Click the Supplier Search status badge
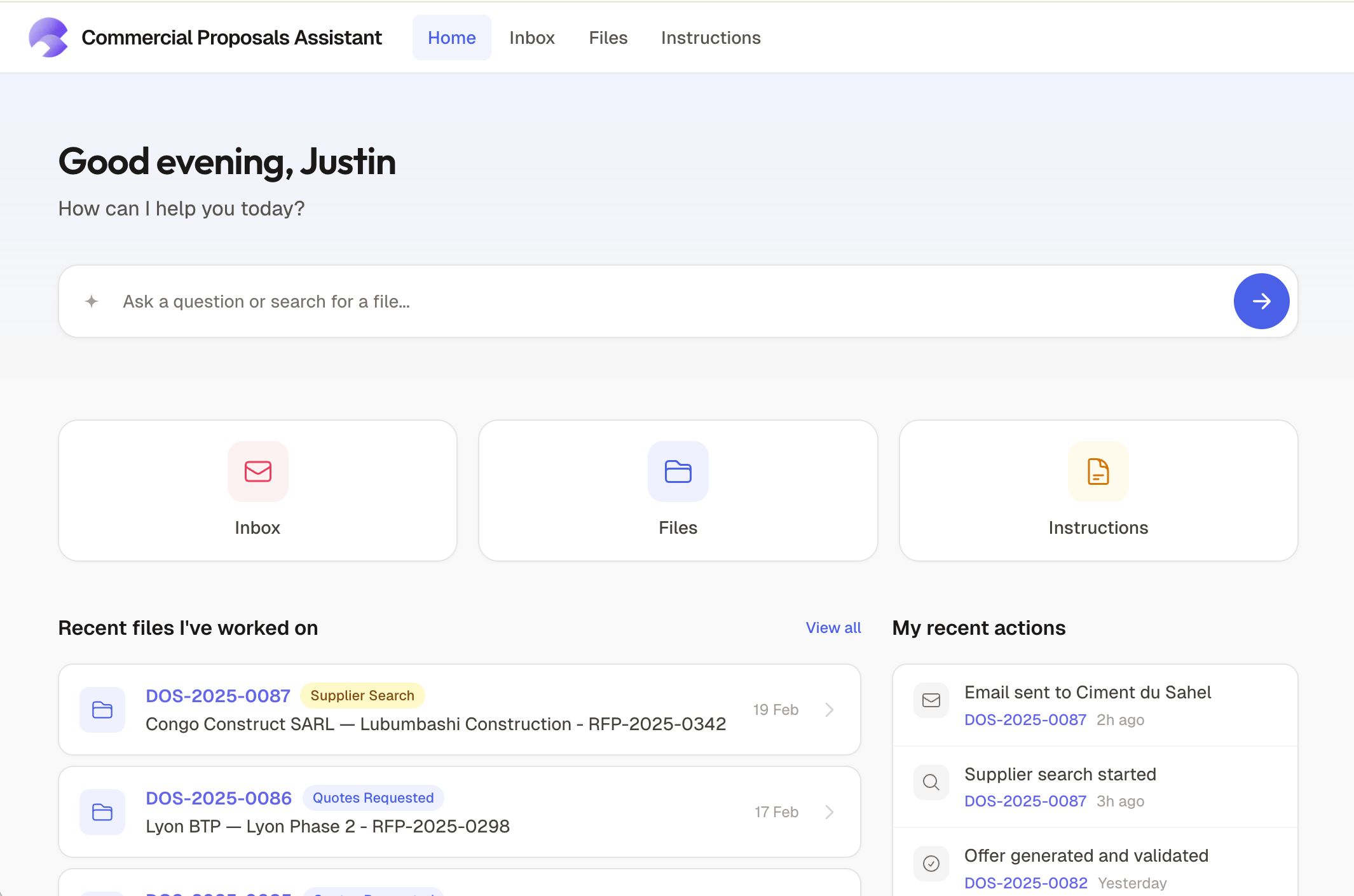 [x=362, y=696]
